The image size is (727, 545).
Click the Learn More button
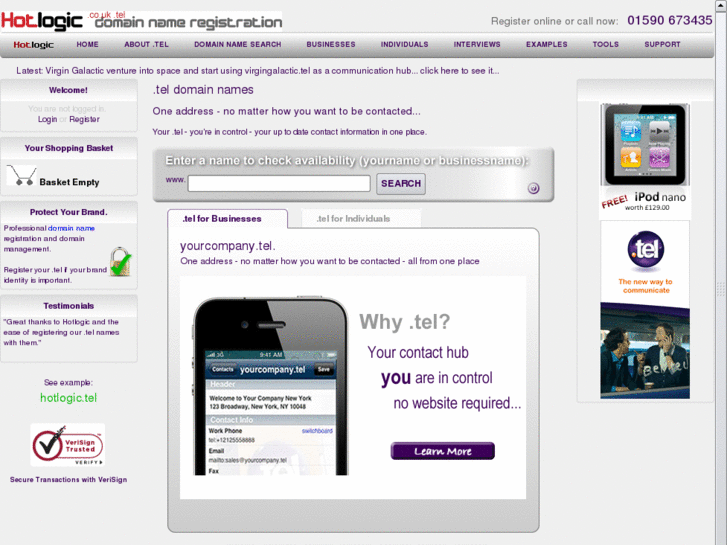point(443,451)
